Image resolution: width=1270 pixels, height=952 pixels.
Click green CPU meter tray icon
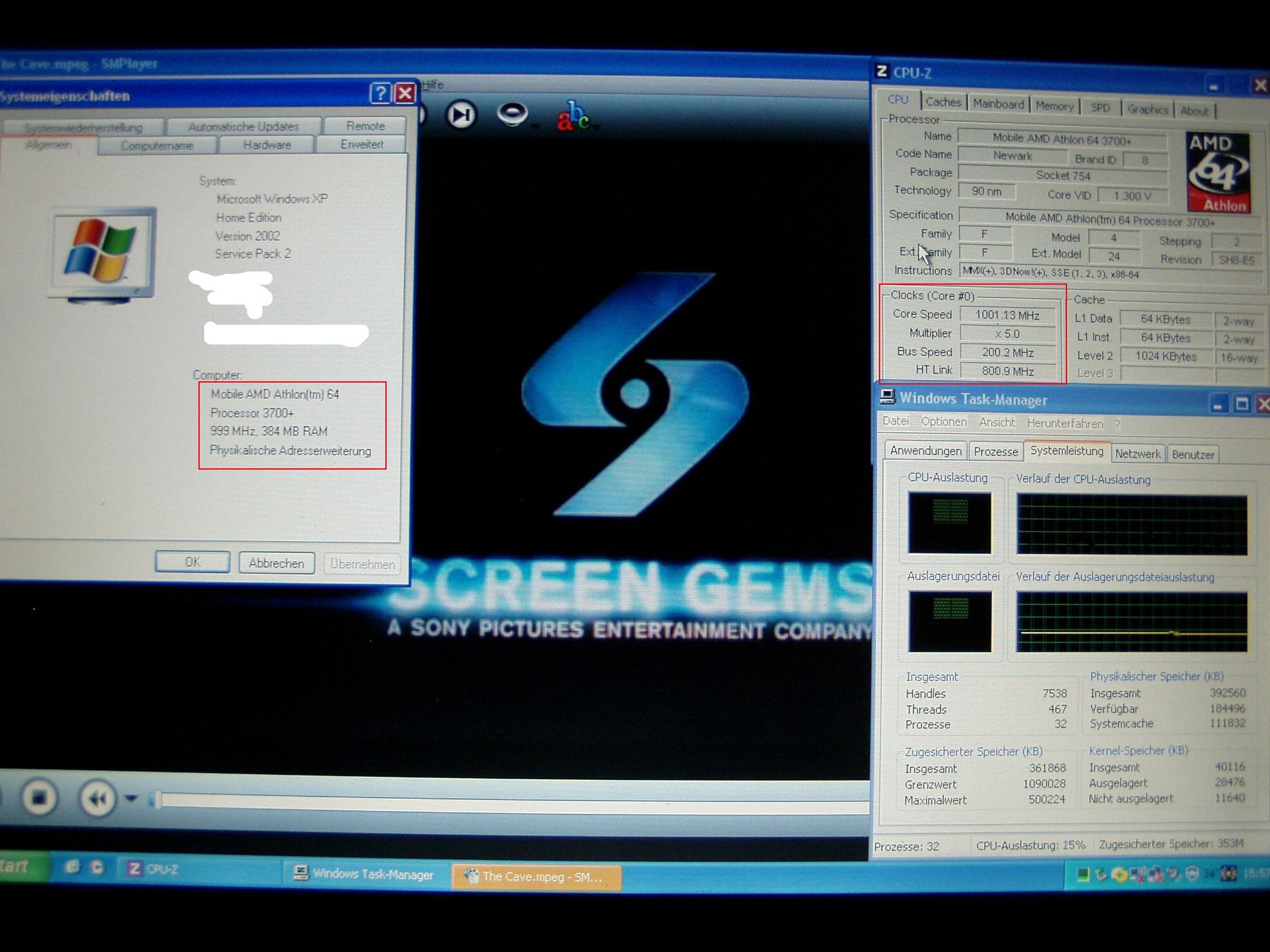tap(1082, 874)
